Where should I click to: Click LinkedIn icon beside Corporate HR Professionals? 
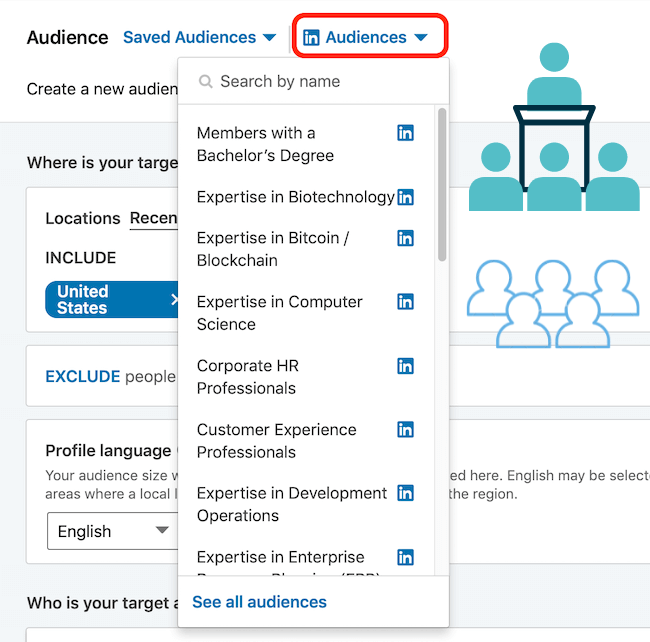[x=405, y=366]
